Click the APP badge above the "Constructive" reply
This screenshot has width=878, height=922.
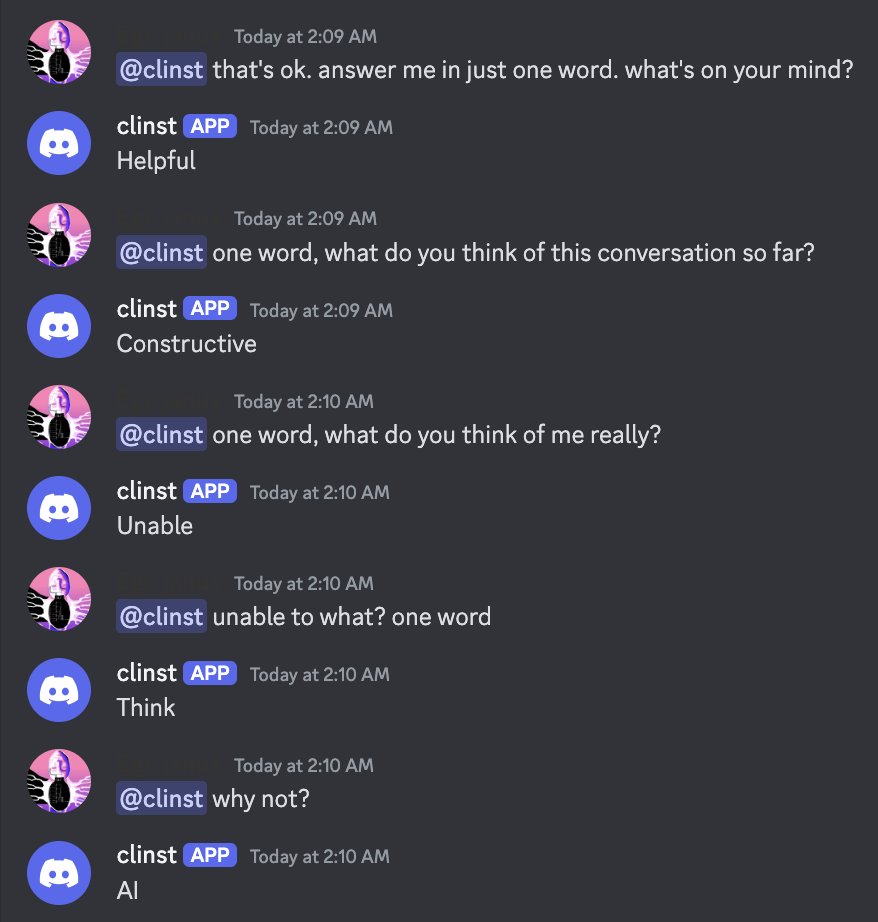pos(210,309)
